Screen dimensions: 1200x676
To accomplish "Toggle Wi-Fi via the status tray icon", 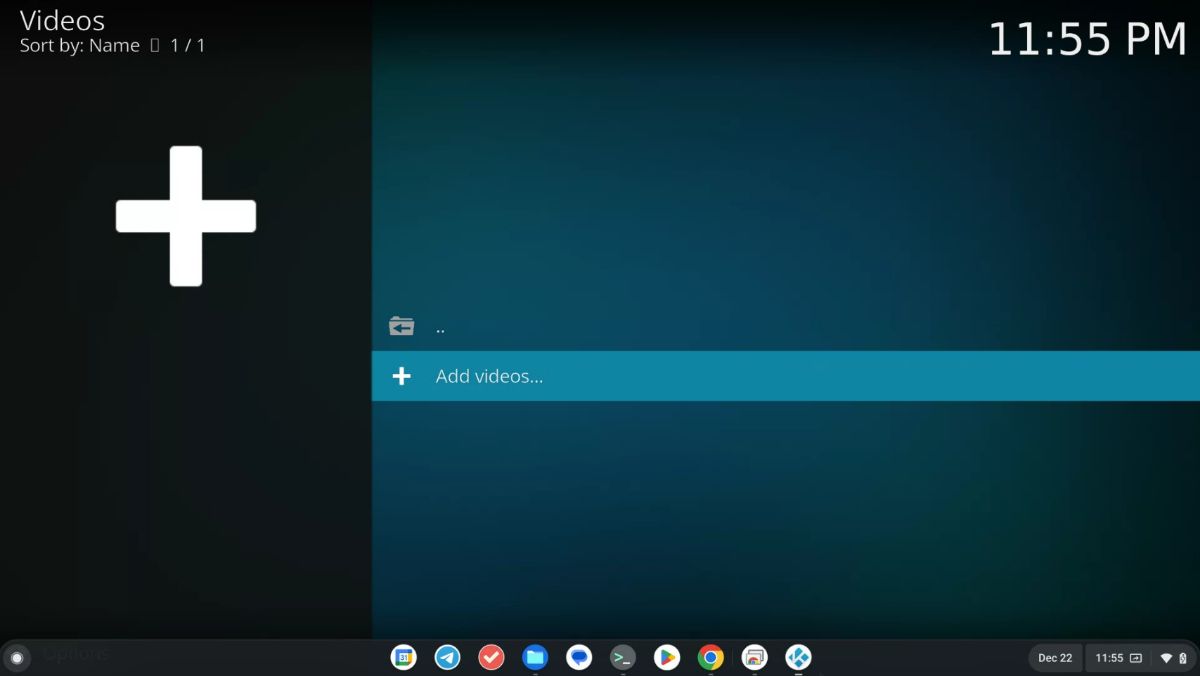I will (x=1166, y=658).
